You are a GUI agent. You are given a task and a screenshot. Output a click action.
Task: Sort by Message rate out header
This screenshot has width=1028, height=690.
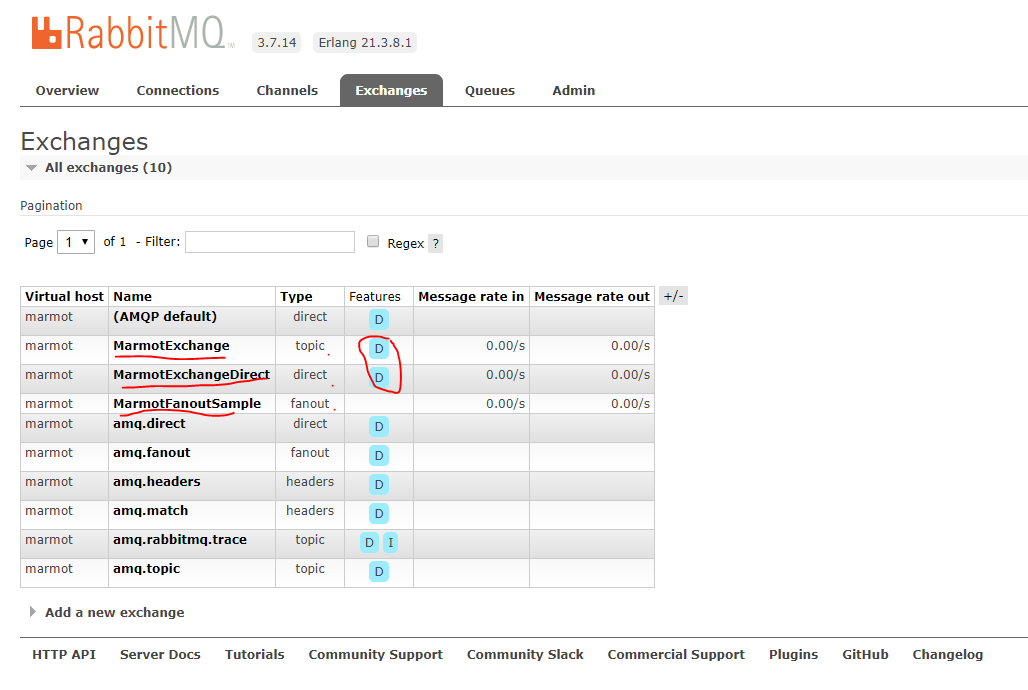coord(592,296)
